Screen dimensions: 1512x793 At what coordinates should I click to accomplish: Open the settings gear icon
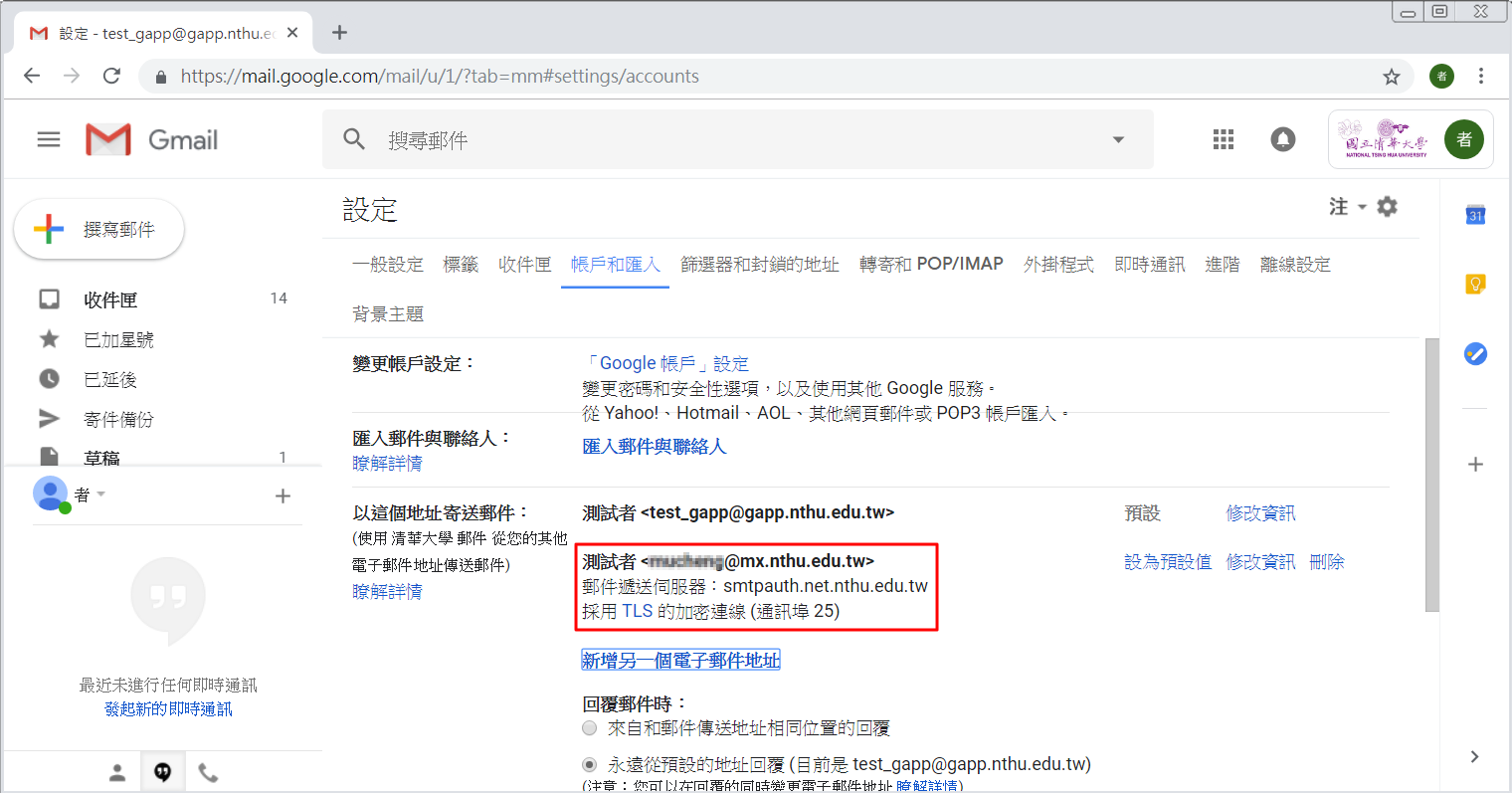pos(1387,206)
